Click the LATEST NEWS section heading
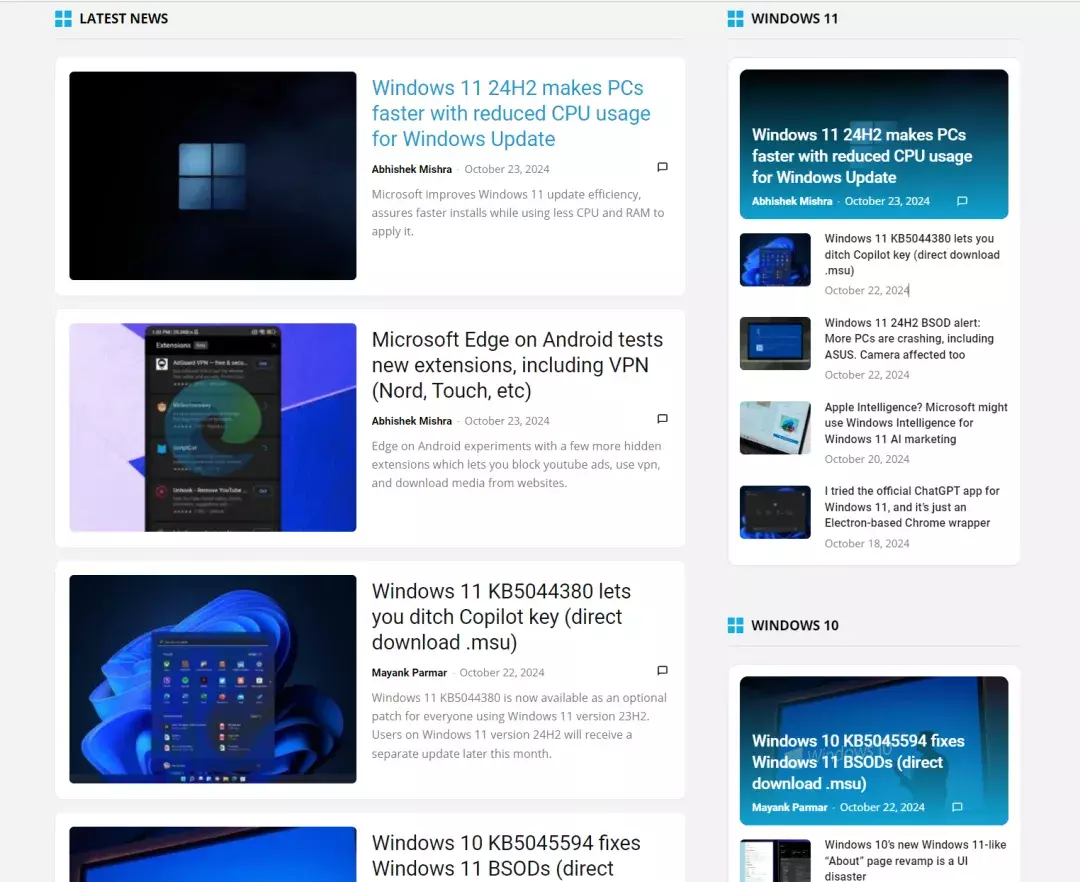The height and width of the screenshot is (882, 1080). (x=124, y=19)
